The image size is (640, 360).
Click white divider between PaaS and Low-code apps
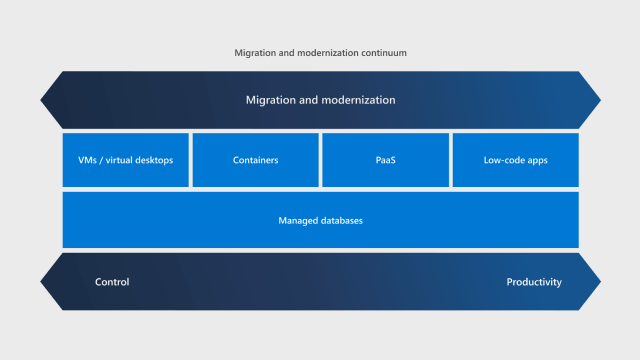(451, 160)
